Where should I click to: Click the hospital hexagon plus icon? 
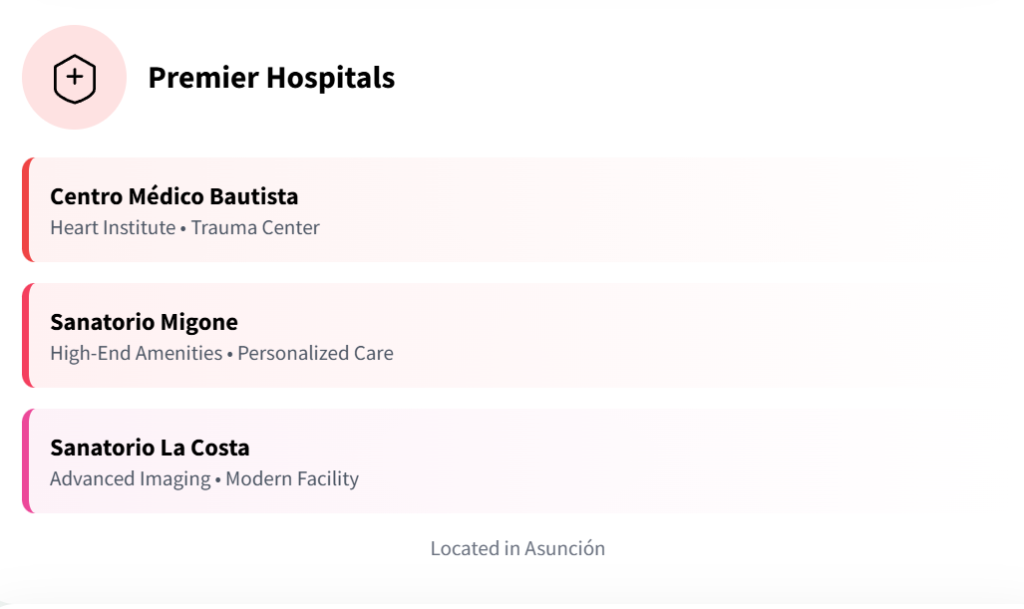74,78
